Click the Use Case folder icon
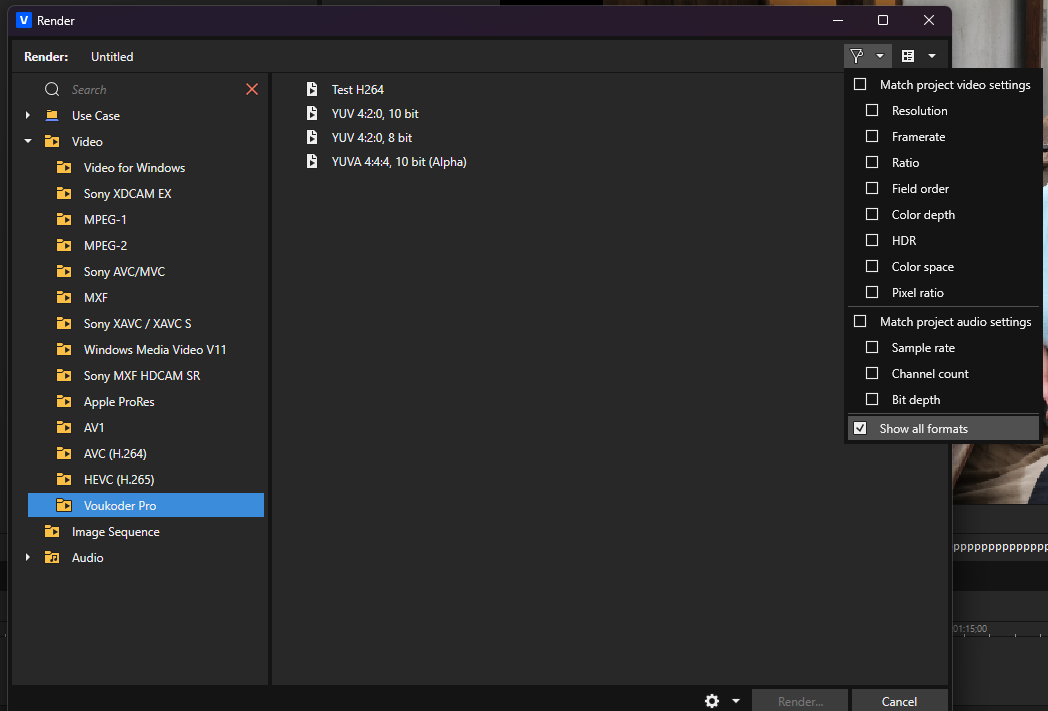This screenshot has width=1048, height=711. 51,115
